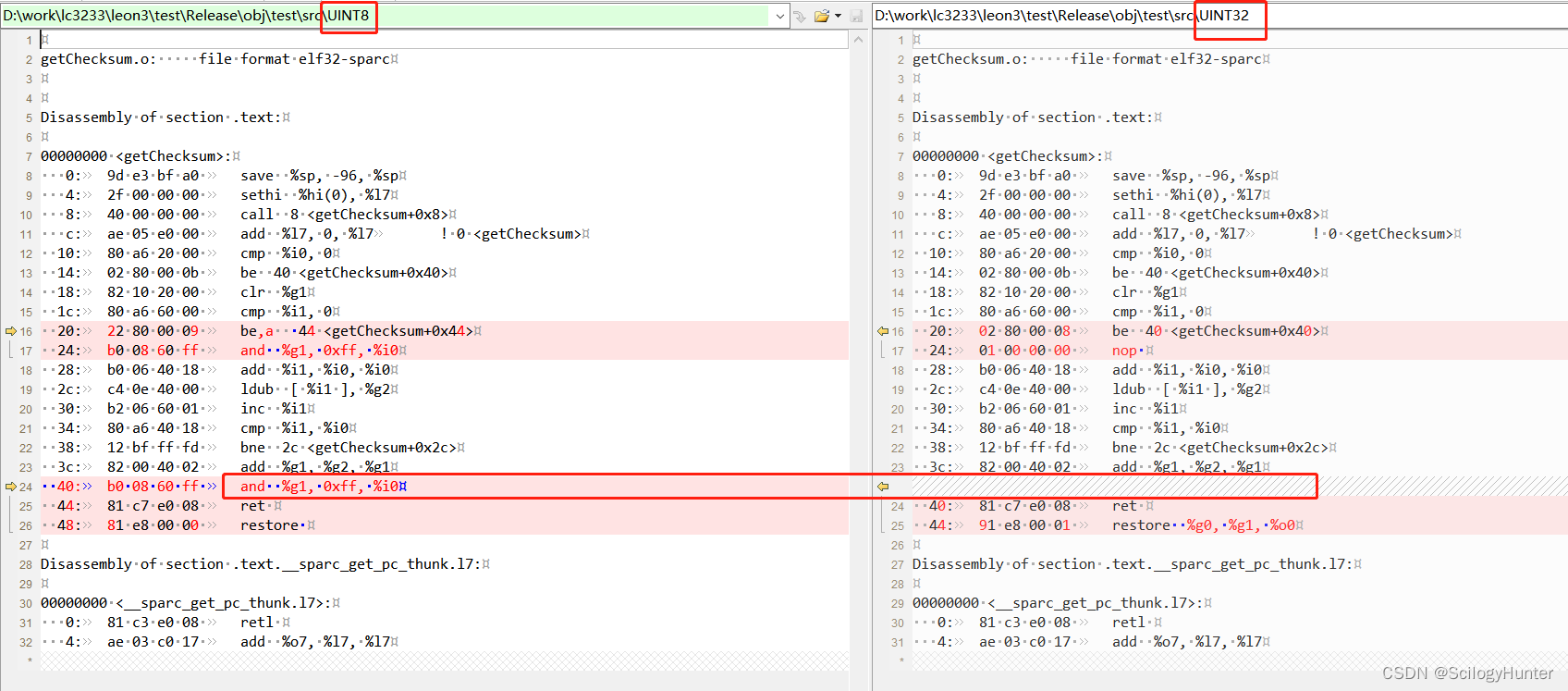The height and width of the screenshot is (691, 1568).
Task: Click left pane line 'getChecksum.o: file format elf32-sparc'
Action: (x=219, y=59)
